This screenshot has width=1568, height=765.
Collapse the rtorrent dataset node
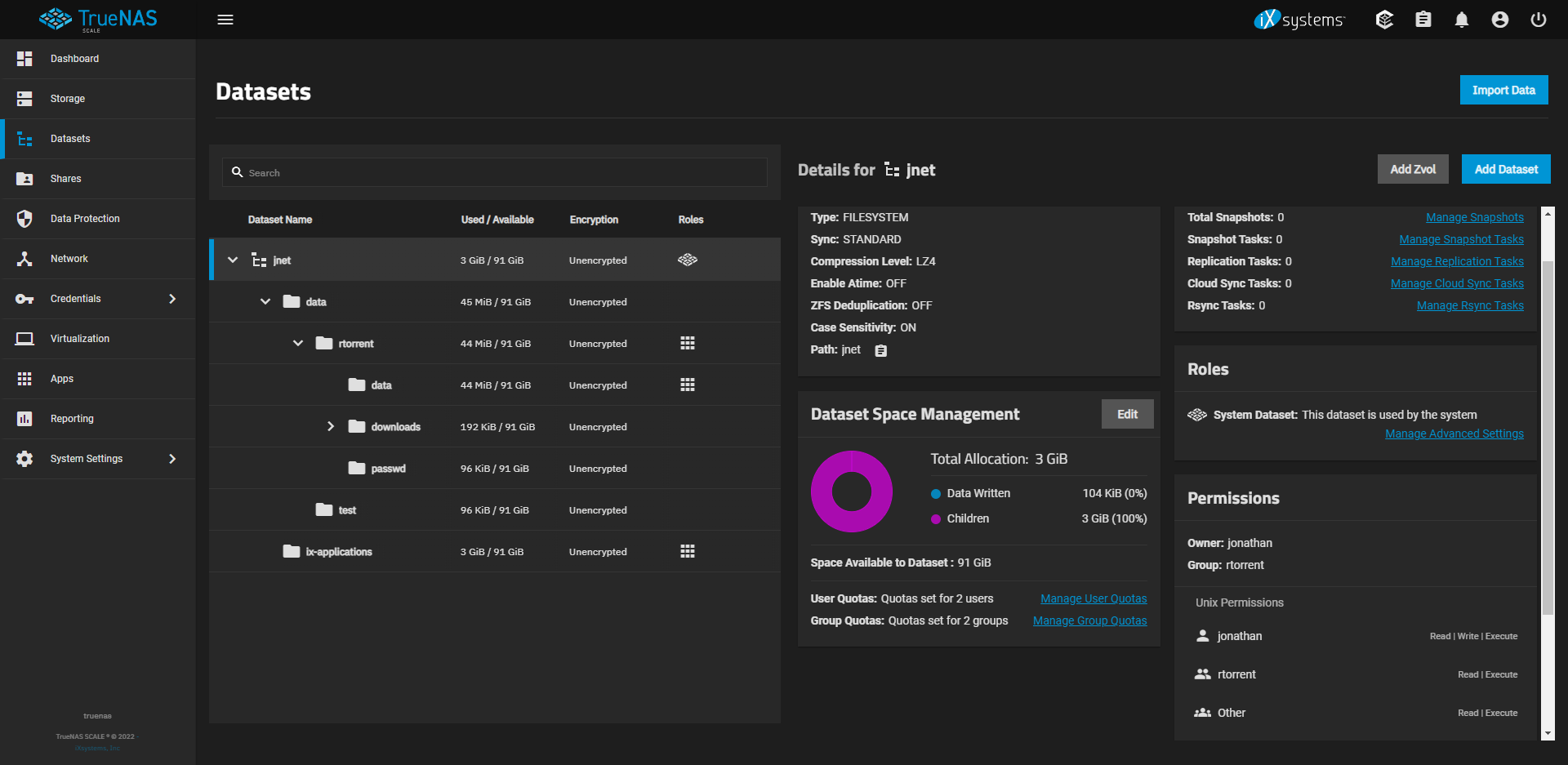(298, 344)
